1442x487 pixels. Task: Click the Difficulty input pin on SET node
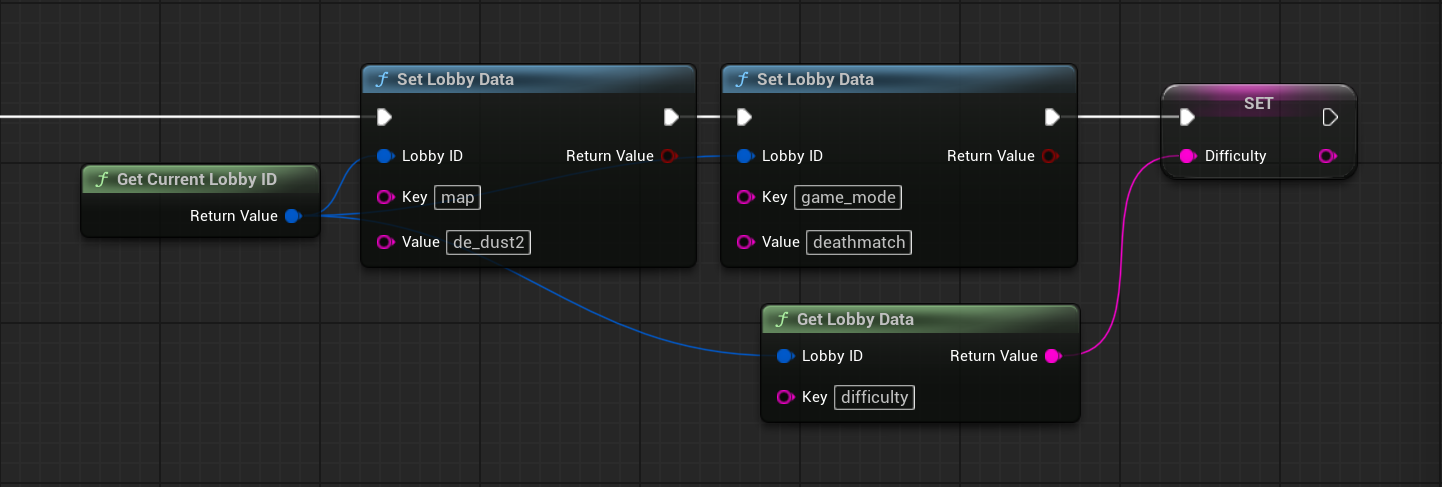(1187, 156)
